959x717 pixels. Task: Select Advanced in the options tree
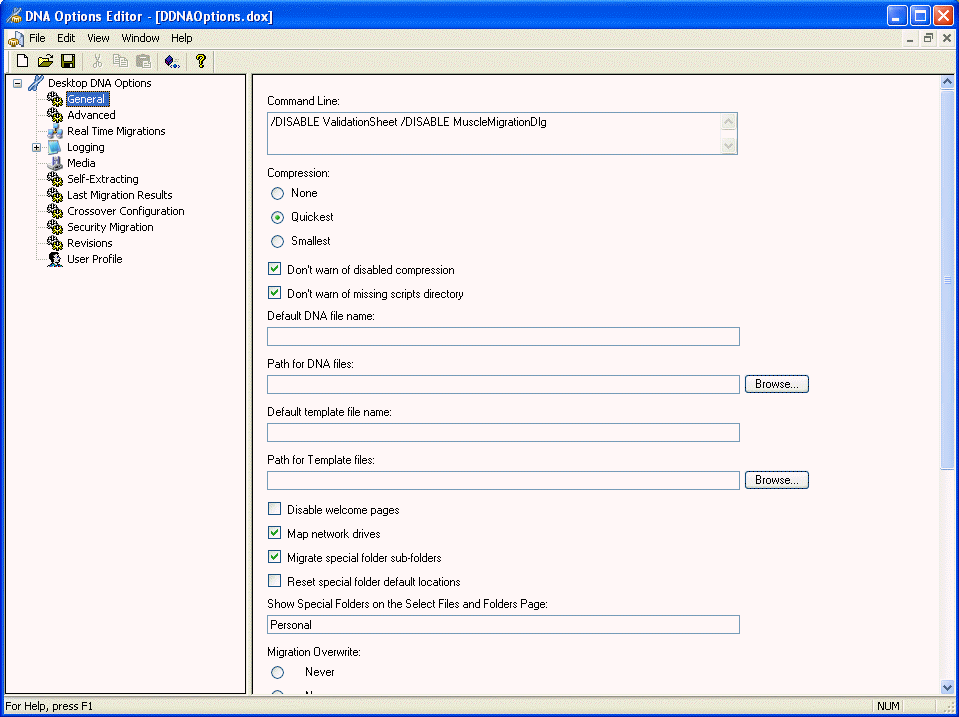pyautogui.click(x=91, y=115)
